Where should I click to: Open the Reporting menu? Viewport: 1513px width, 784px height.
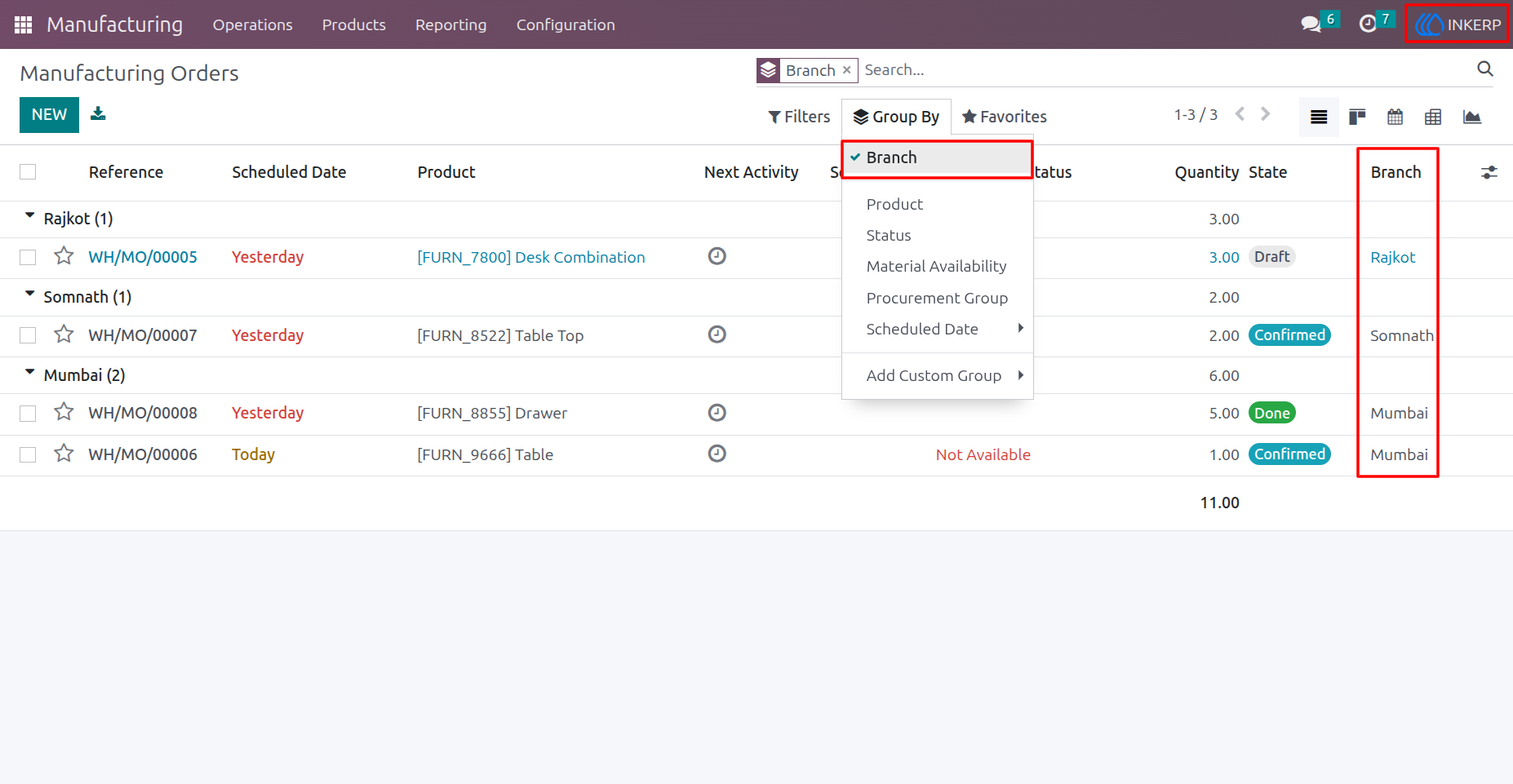[450, 24]
